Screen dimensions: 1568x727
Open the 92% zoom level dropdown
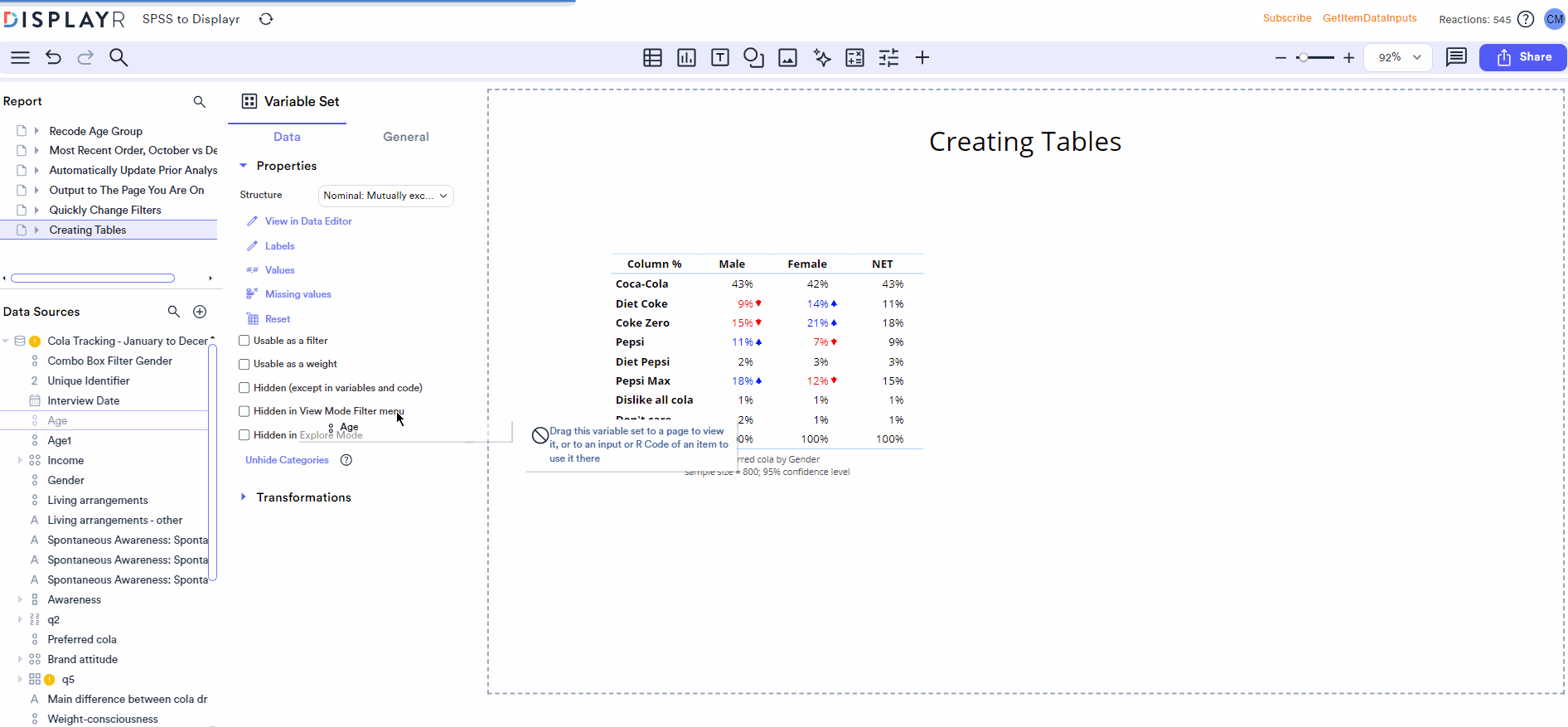click(x=1398, y=57)
